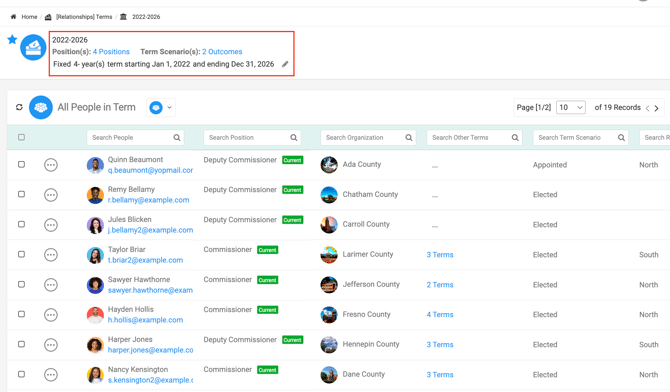This screenshot has width=670, height=392.
Task: Open email link h.hollis@example.com
Action: [145, 320]
